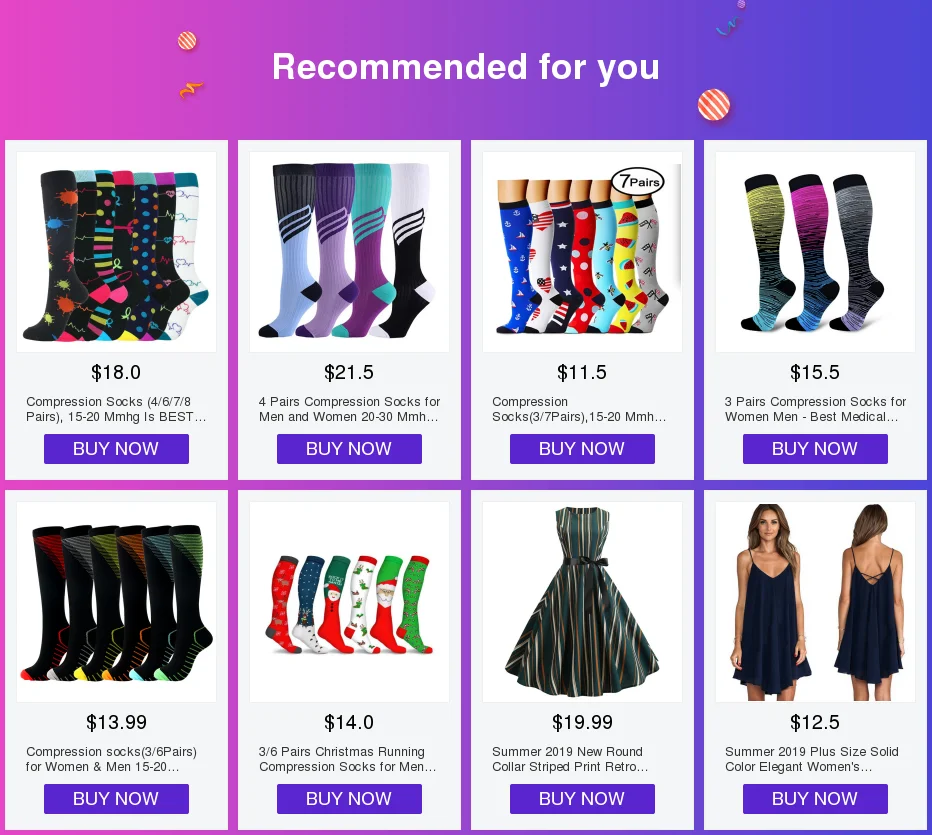Click BUY NOW under the $21.5 socks
This screenshot has height=835, width=932.
pos(350,449)
